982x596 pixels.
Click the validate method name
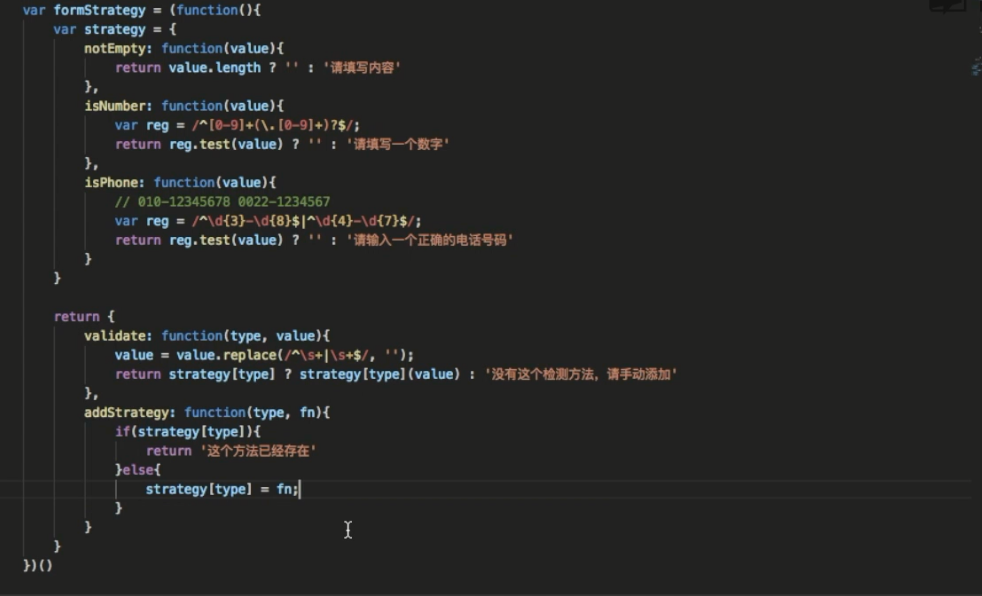click(x=118, y=336)
